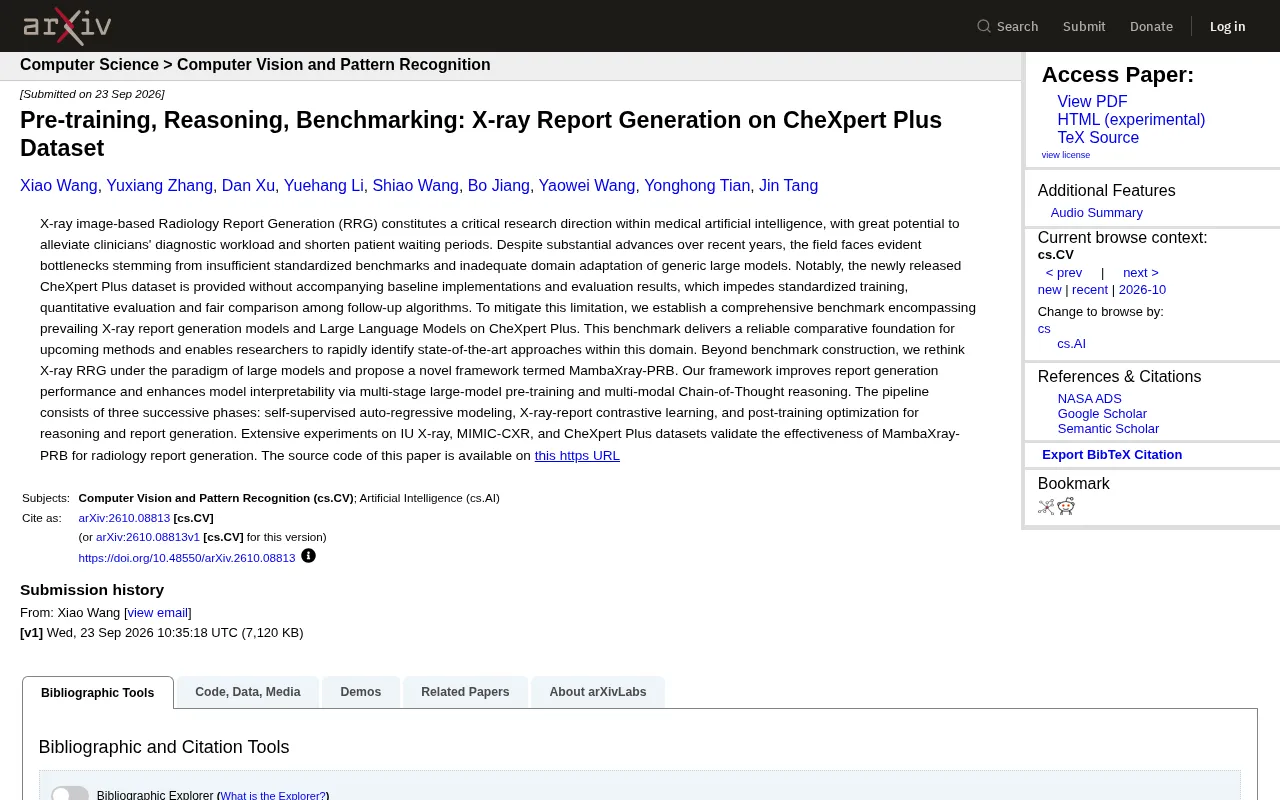Open Semantic Scholar references
This screenshot has width=1280, height=800.
(x=1108, y=429)
